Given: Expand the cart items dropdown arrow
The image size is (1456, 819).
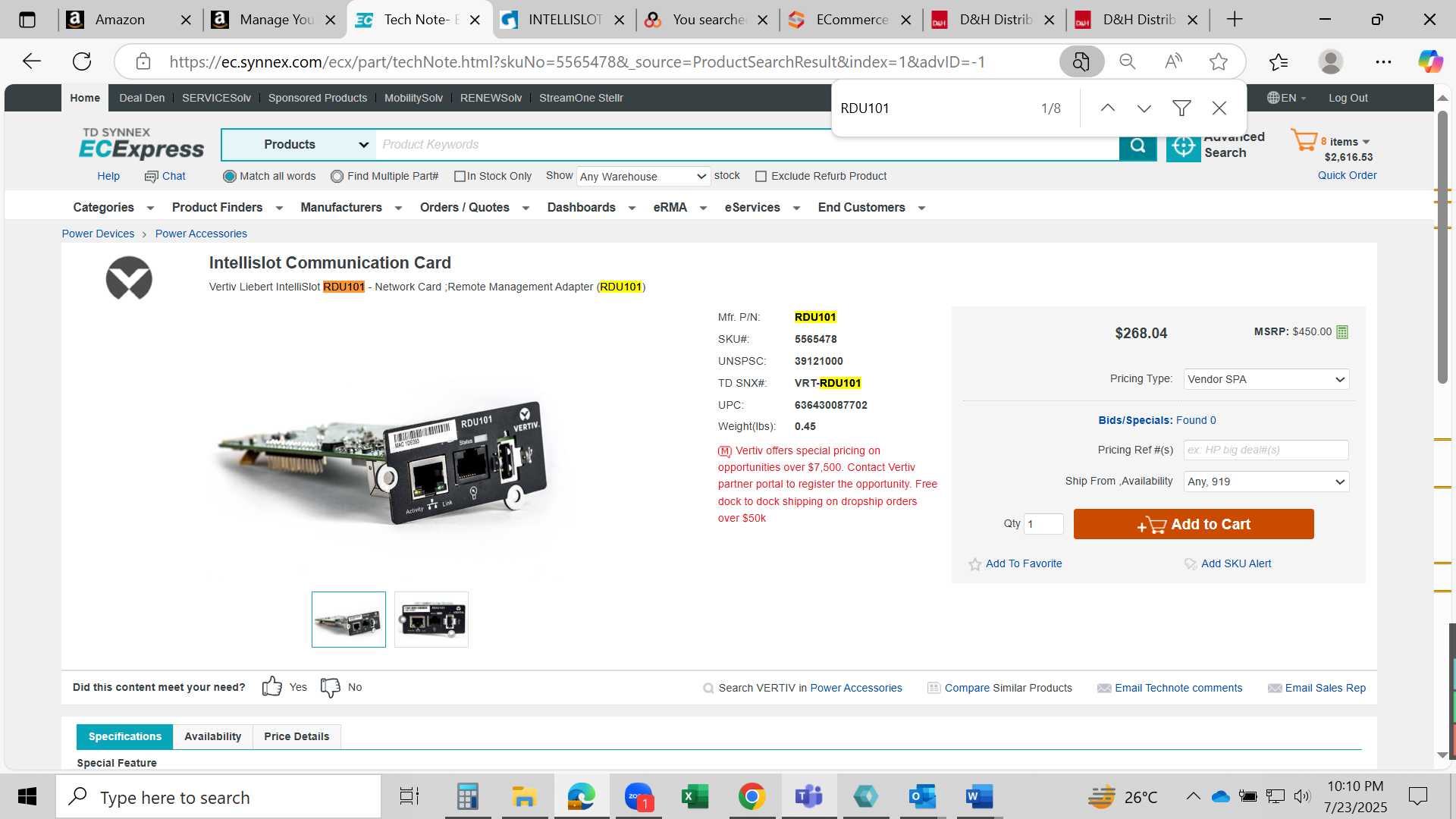Looking at the screenshot, I should [x=1367, y=142].
